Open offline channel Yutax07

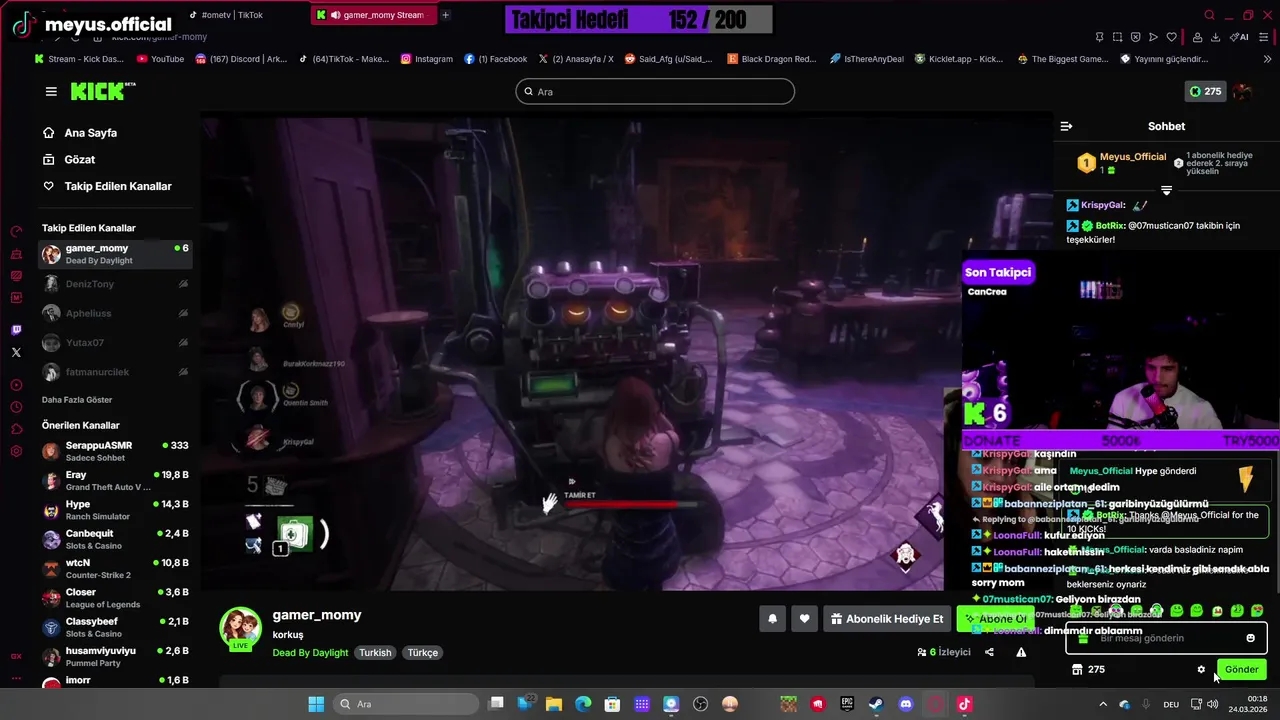[x=115, y=343]
